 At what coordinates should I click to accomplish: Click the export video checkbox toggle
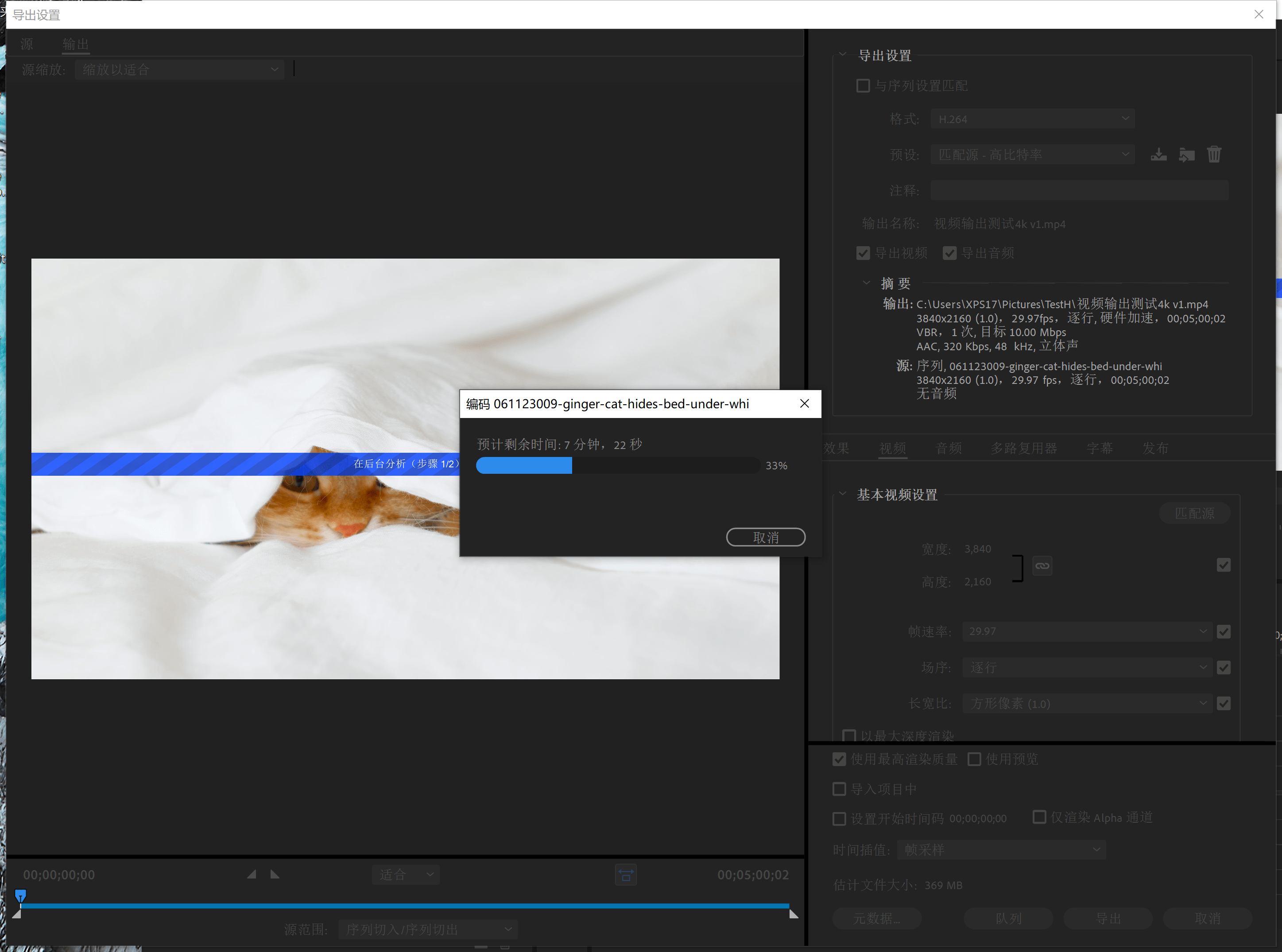point(862,253)
